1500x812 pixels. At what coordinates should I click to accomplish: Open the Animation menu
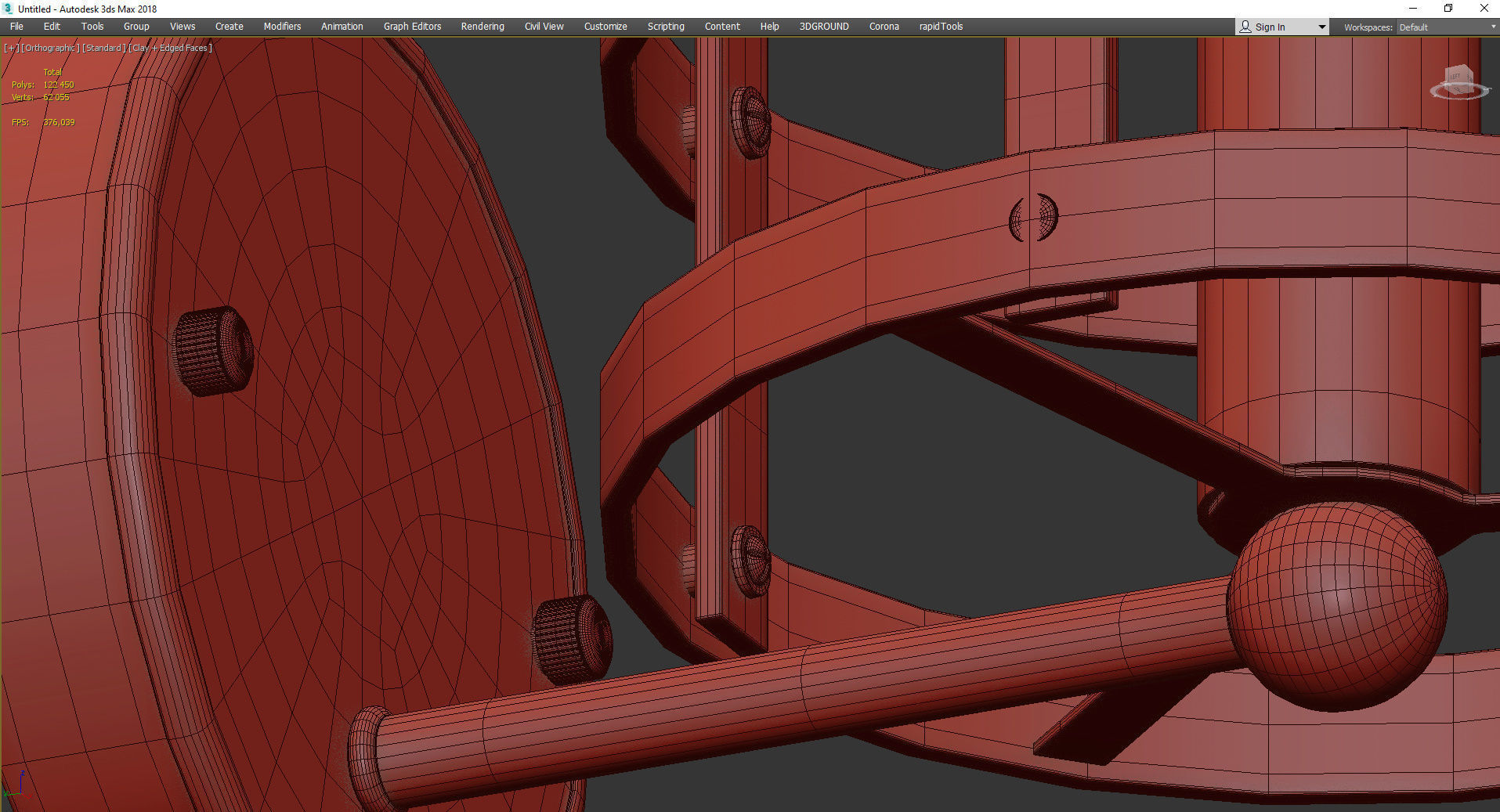pos(342,27)
